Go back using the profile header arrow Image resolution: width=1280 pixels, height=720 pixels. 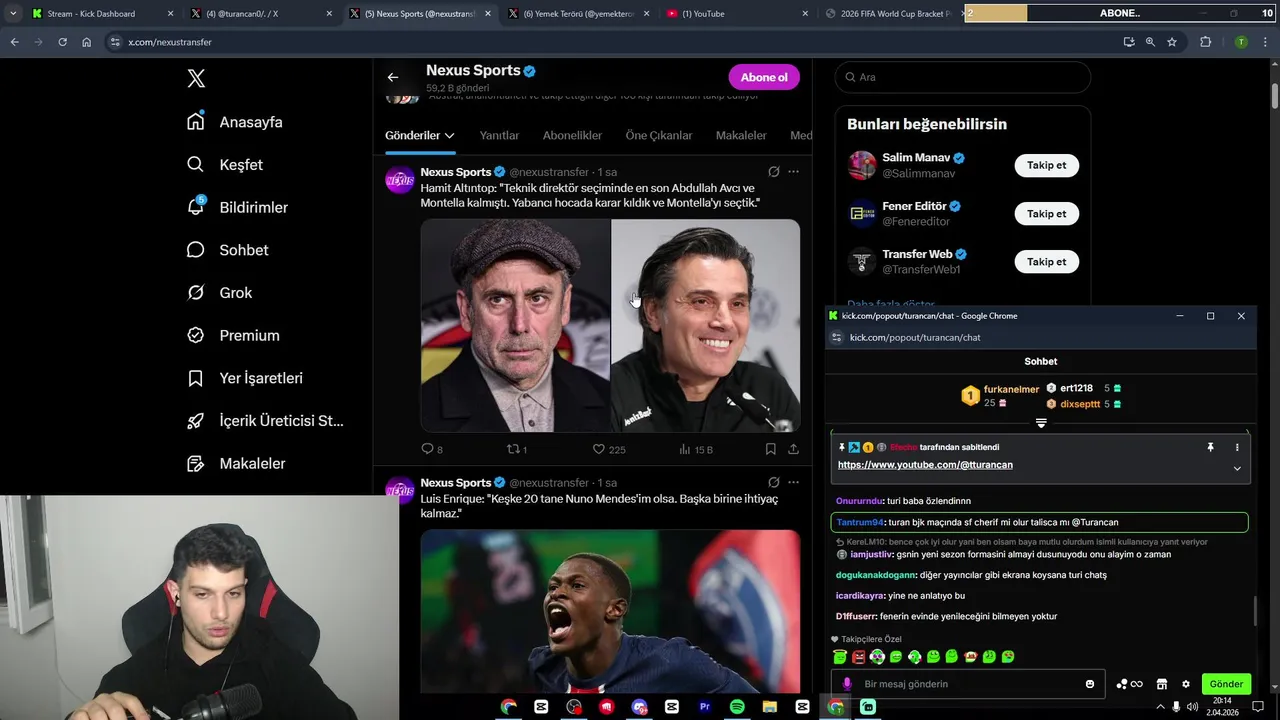tap(393, 77)
